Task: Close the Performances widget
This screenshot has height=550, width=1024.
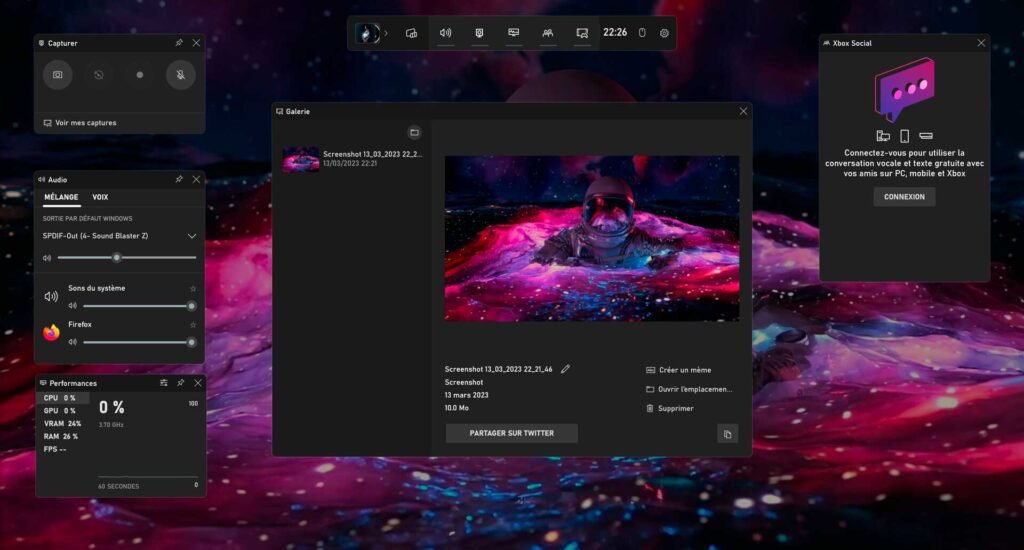Action: (198, 383)
